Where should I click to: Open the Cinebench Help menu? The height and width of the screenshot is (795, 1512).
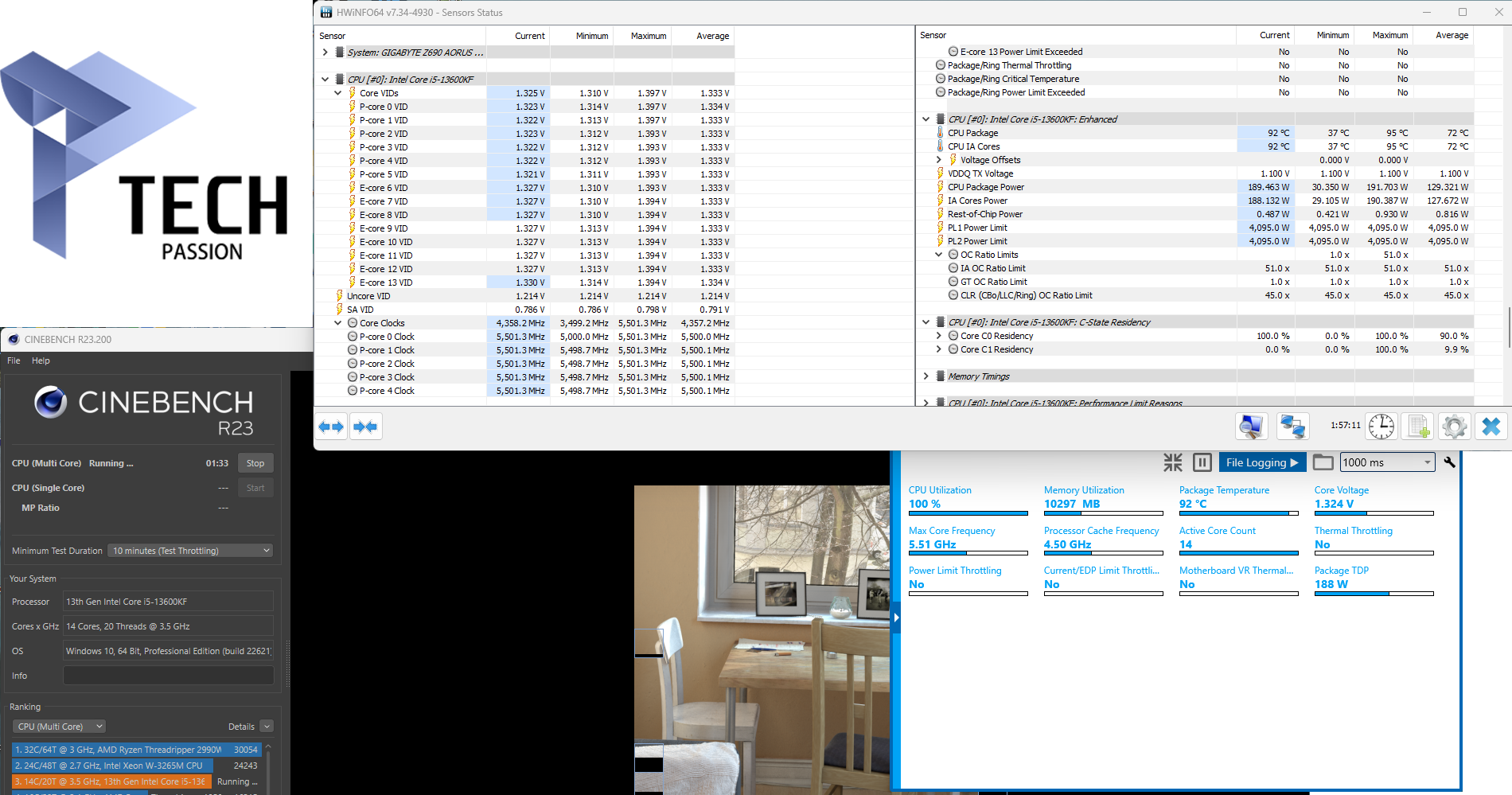click(x=41, y=360)
